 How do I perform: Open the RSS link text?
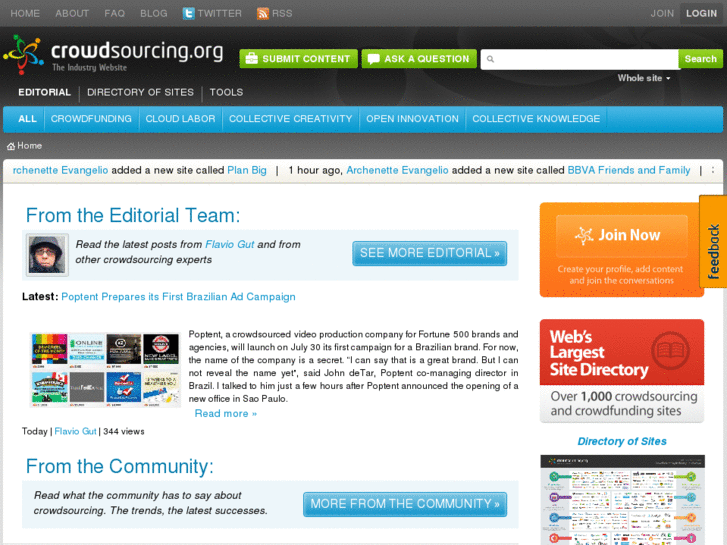click(282, 13)
